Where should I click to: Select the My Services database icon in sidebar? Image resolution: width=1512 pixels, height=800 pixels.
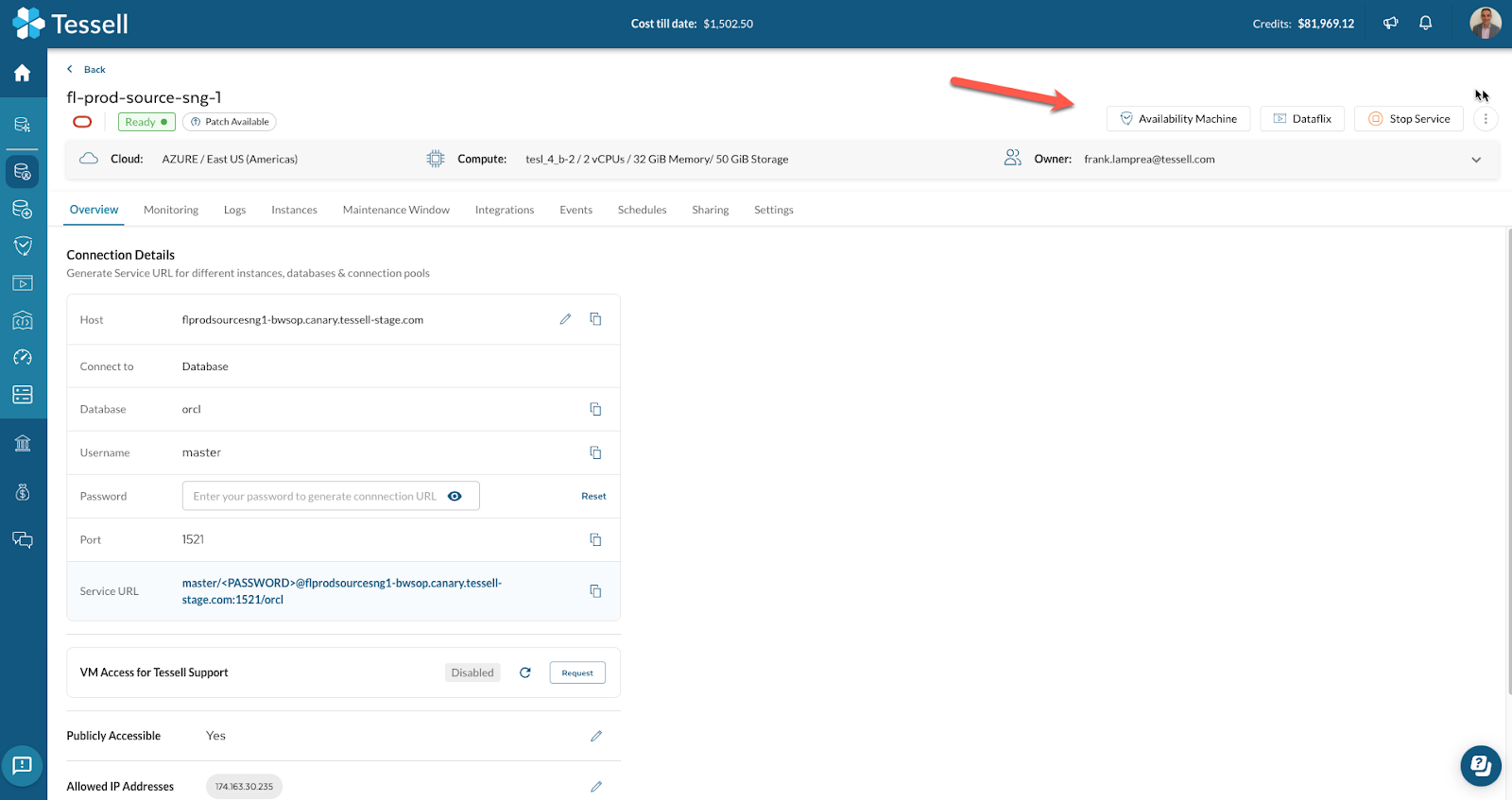pyautogui.click(x=23, y=172)
